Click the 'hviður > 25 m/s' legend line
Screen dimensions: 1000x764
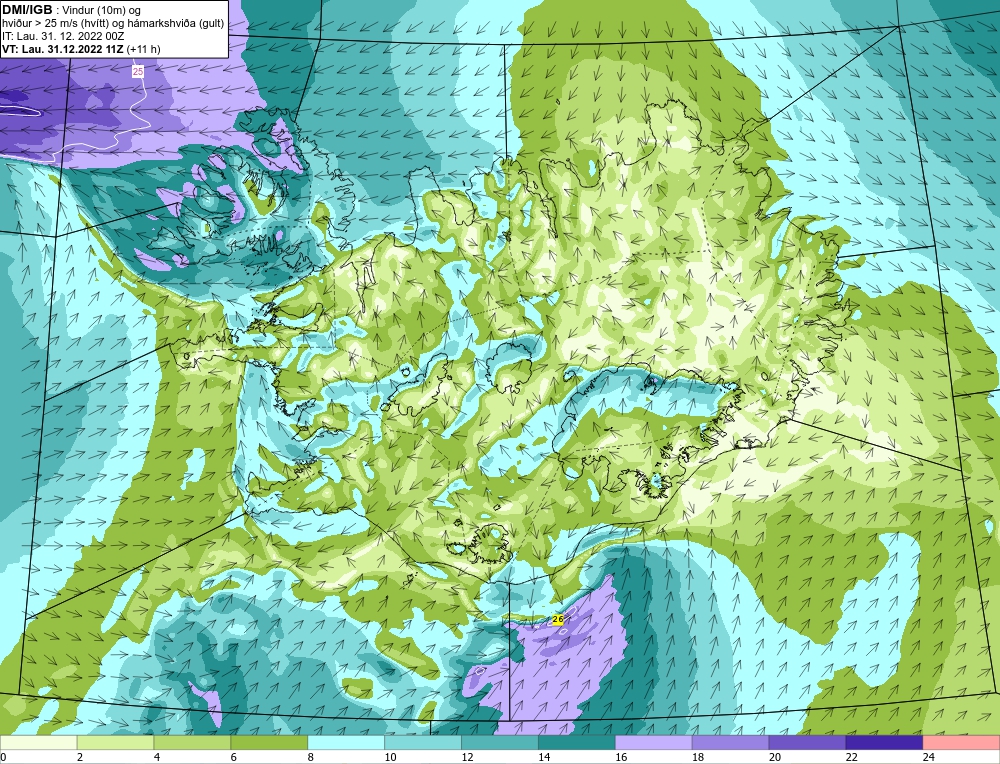(113, 24)
